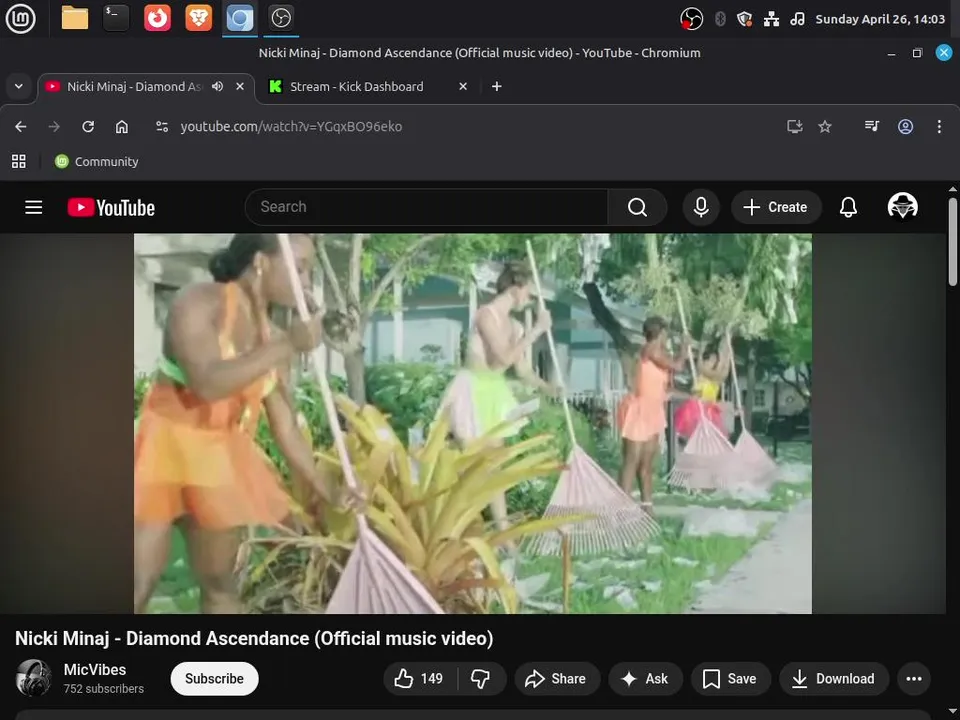Close the Nicki Minaj YouTube tab

(240, 86)
